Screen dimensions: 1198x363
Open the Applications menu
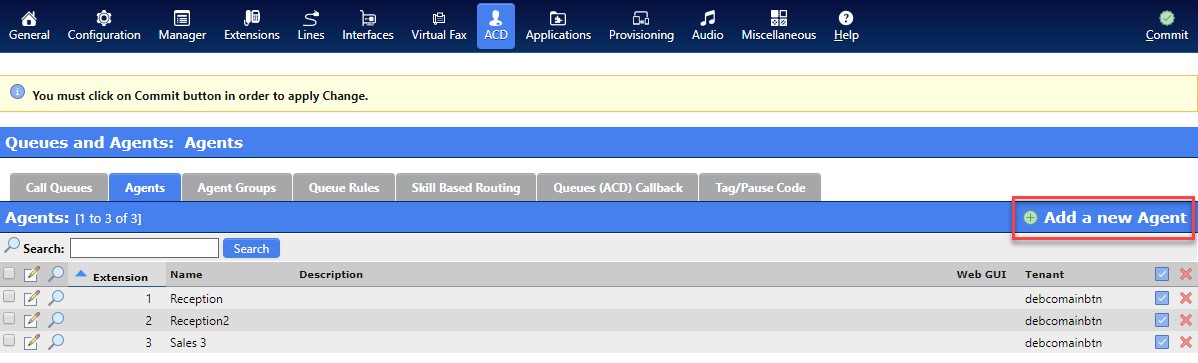(558, 26)
